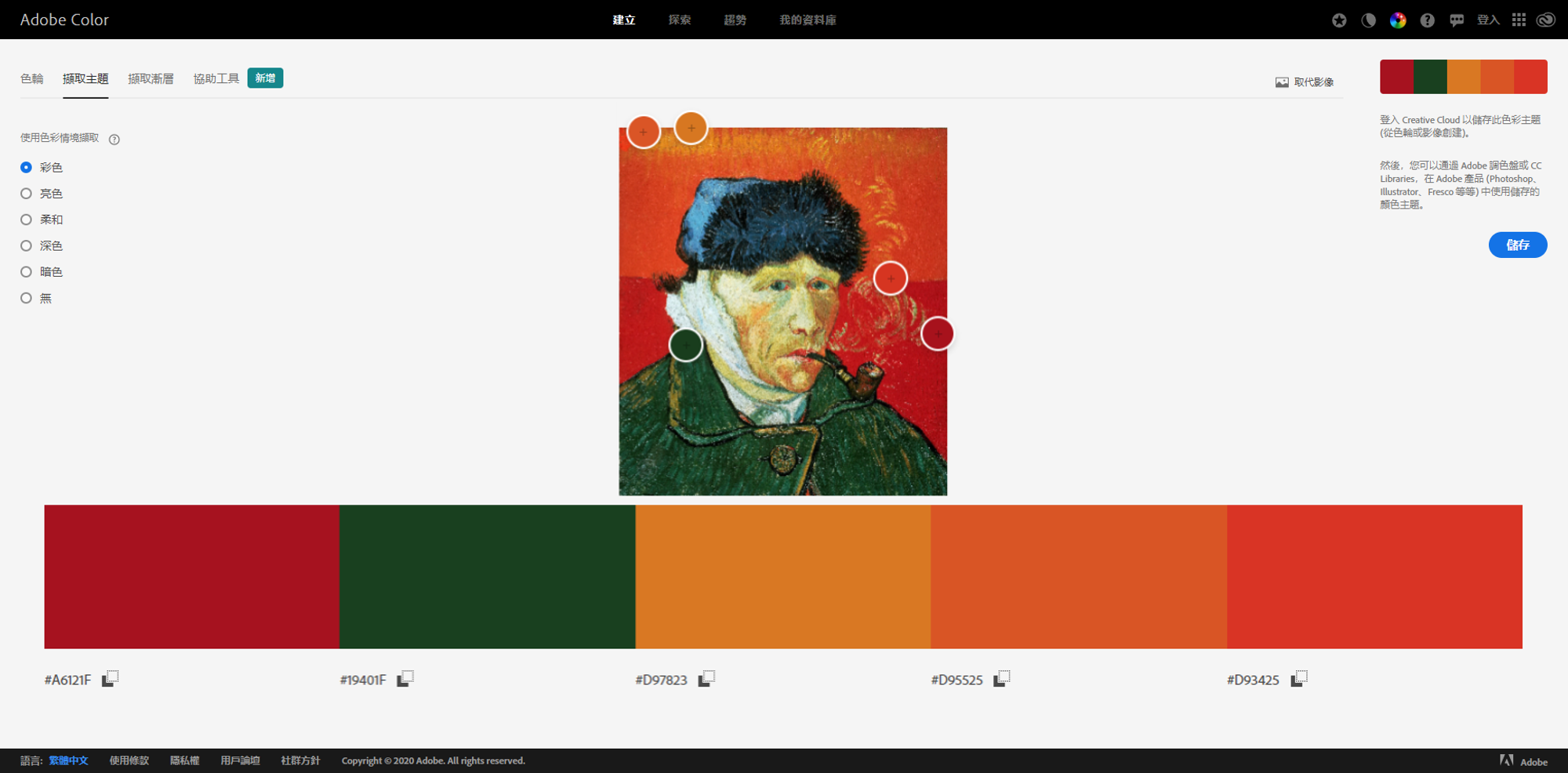Open the Creative Cloud icon
Image resolution: width=1568 pixels, height=773 pixels.
[1545, 20]
